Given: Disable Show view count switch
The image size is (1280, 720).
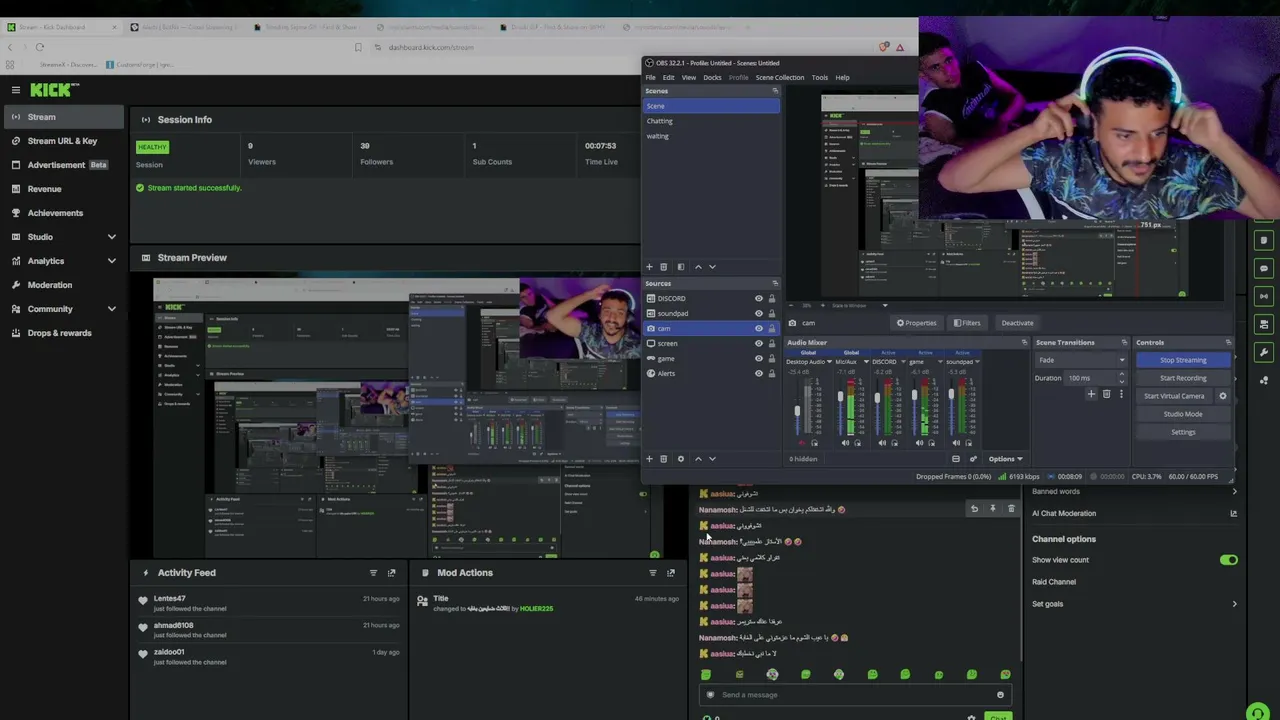Looking at the screenshot, I should [x=1229, y=560].
